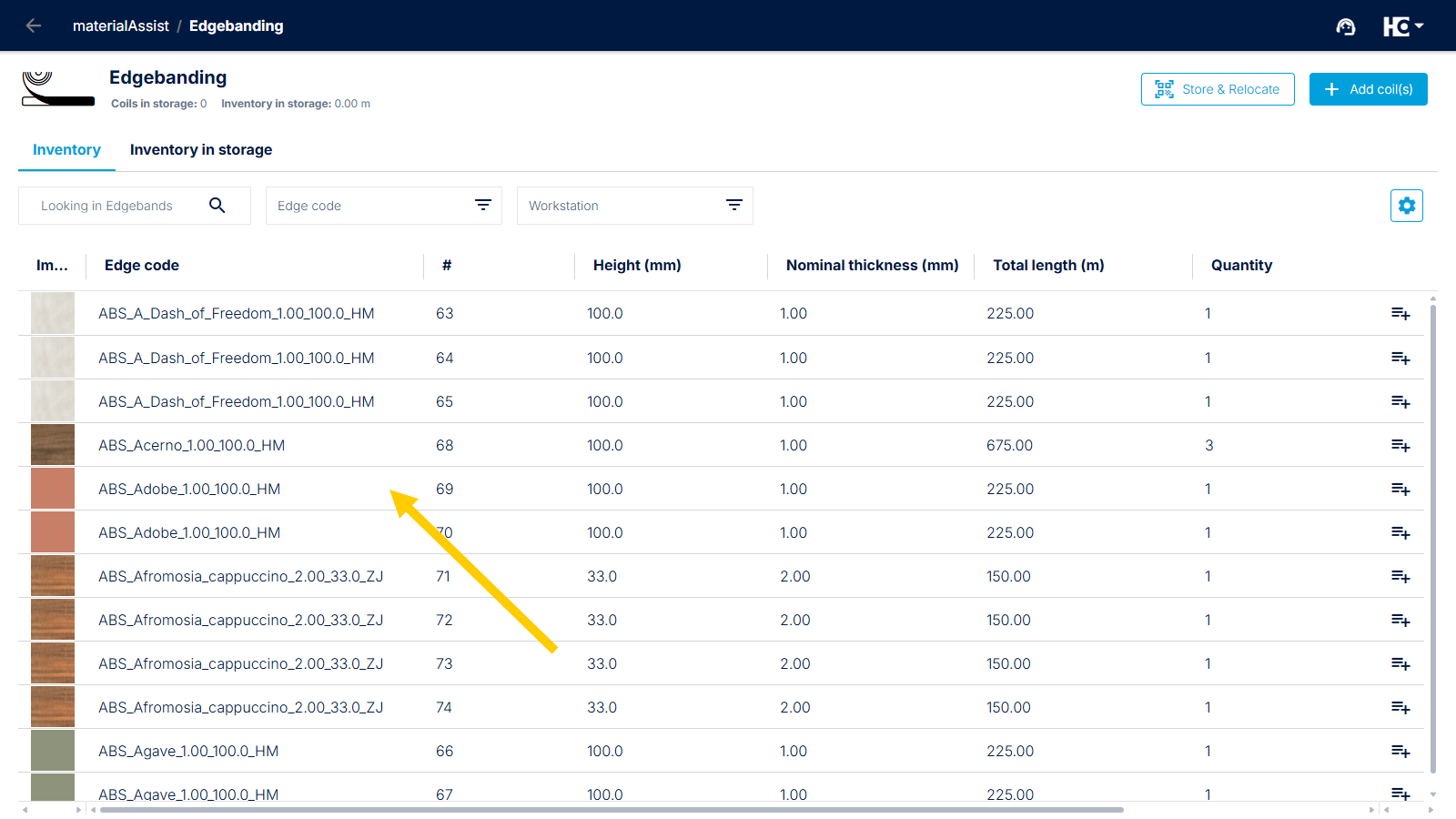Open the table settings gear icon
Image resolution: width=1456 pixels, height=819 pixels.
tap(1407, 206)
